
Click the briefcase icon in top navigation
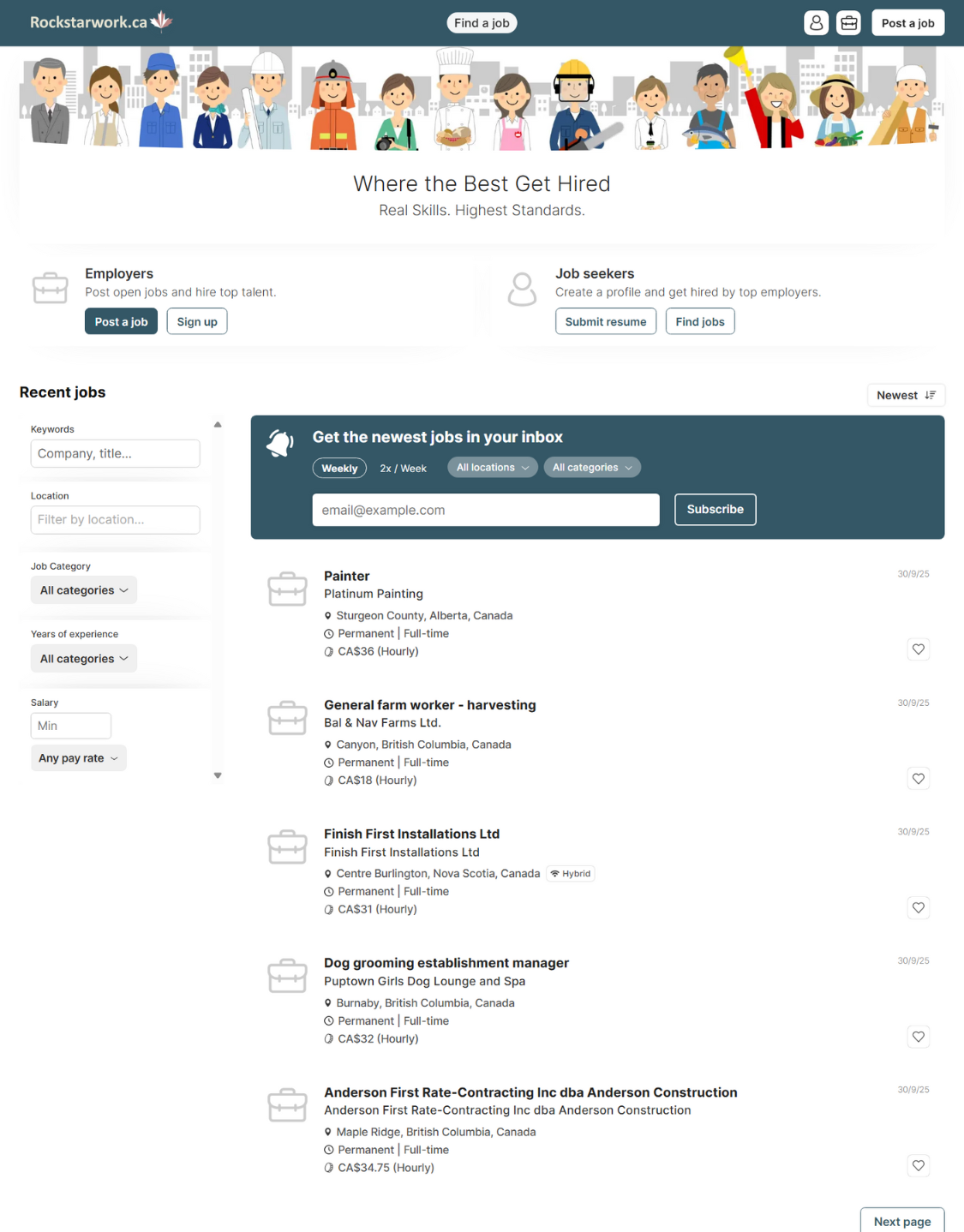[x=848, y=23]
